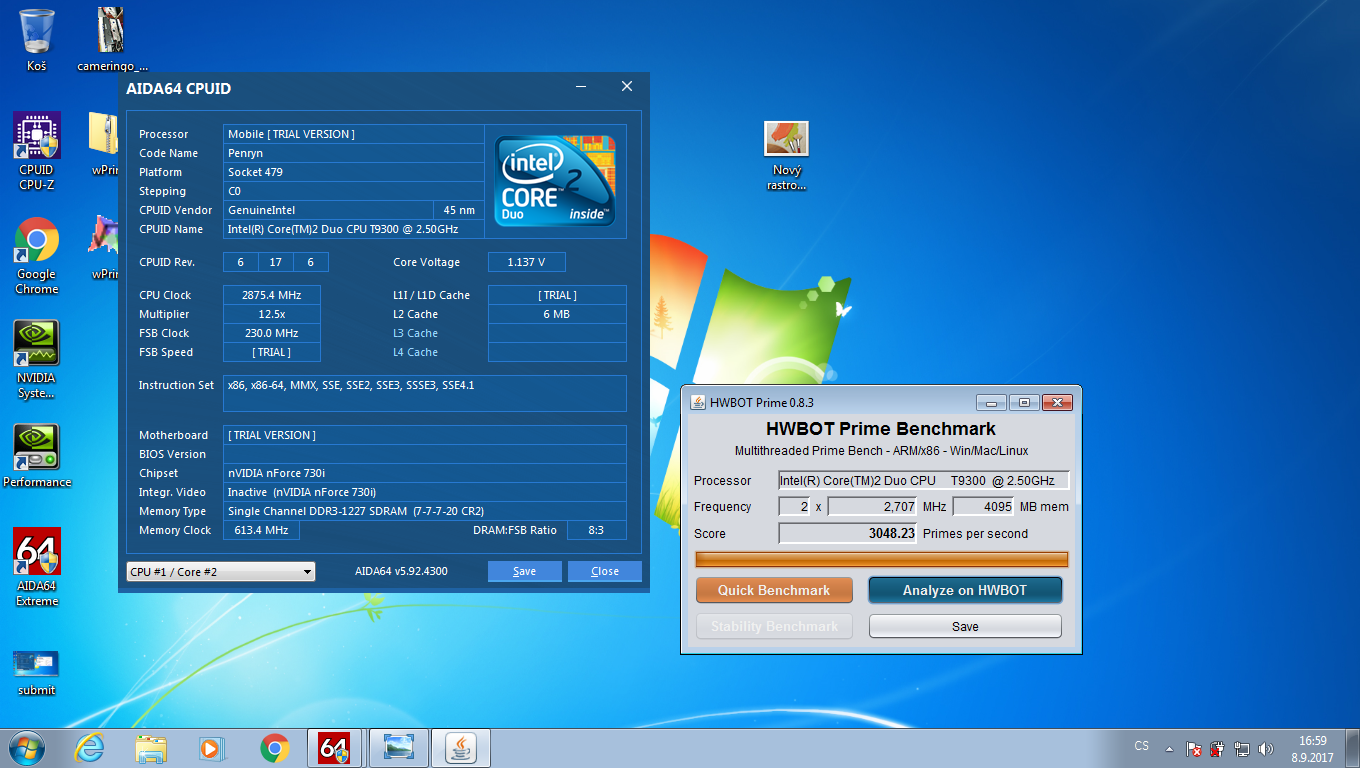Click the Memory Type Single Channel DDR3-1227 row
The image size is (1360, 768).
pos(425,511)
